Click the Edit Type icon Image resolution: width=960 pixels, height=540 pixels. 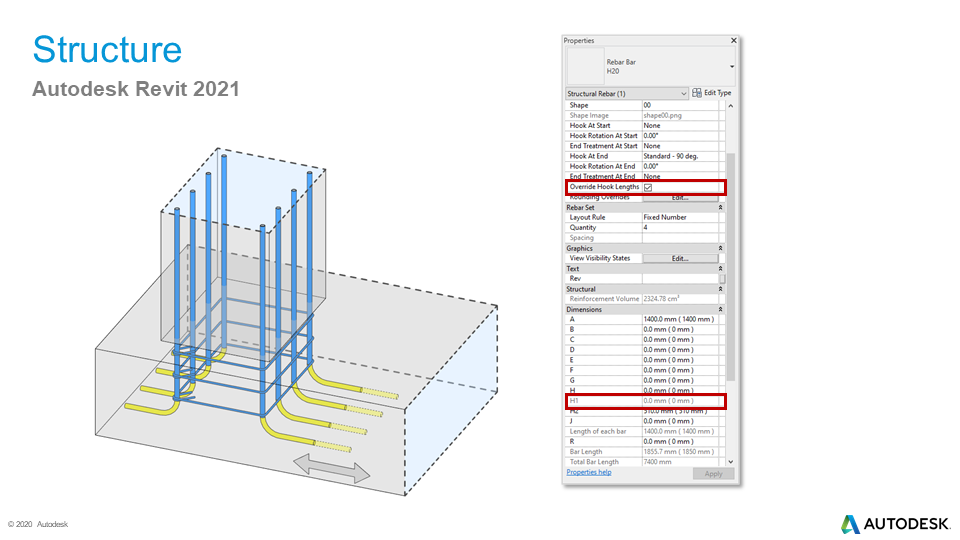[697, 93]
